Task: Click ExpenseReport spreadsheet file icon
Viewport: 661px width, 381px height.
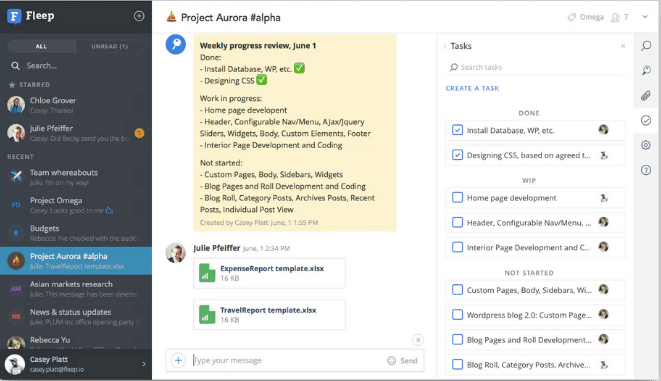Action: (x=207, y=273)
